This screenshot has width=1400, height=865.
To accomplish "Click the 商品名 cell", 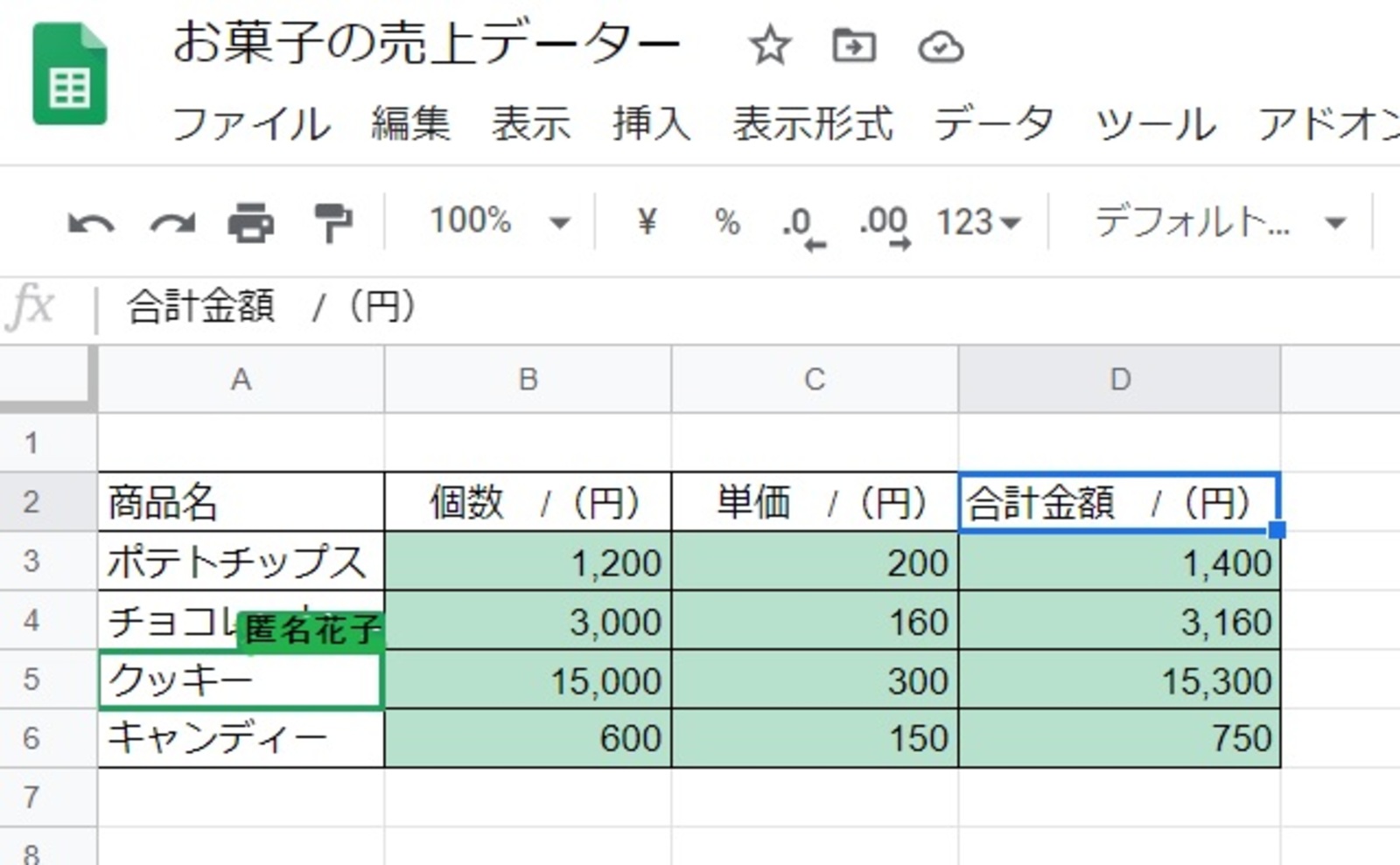I will [241, 502].
